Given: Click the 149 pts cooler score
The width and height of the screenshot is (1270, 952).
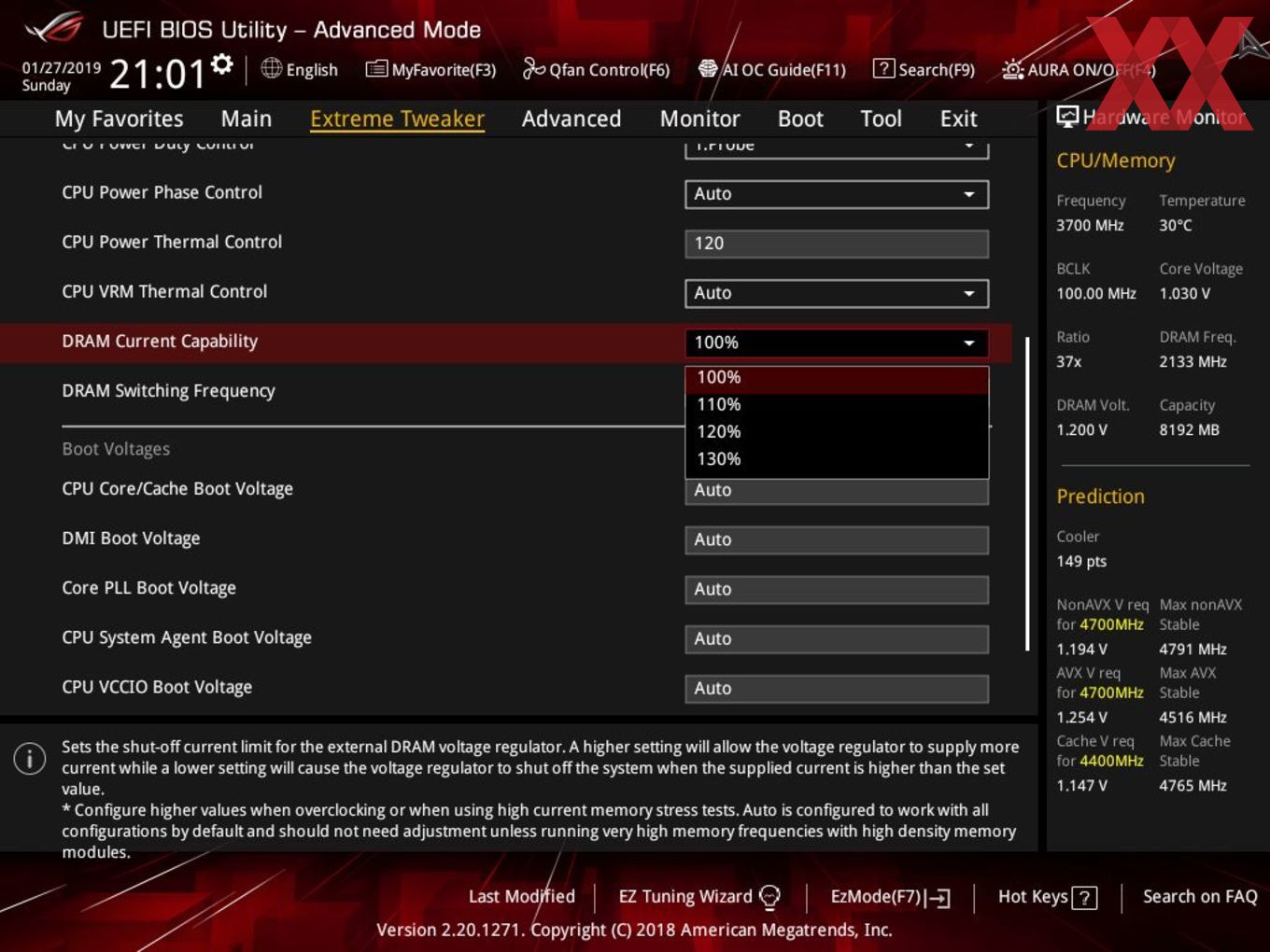Looking at the screenshot, I should (1081, 561).
